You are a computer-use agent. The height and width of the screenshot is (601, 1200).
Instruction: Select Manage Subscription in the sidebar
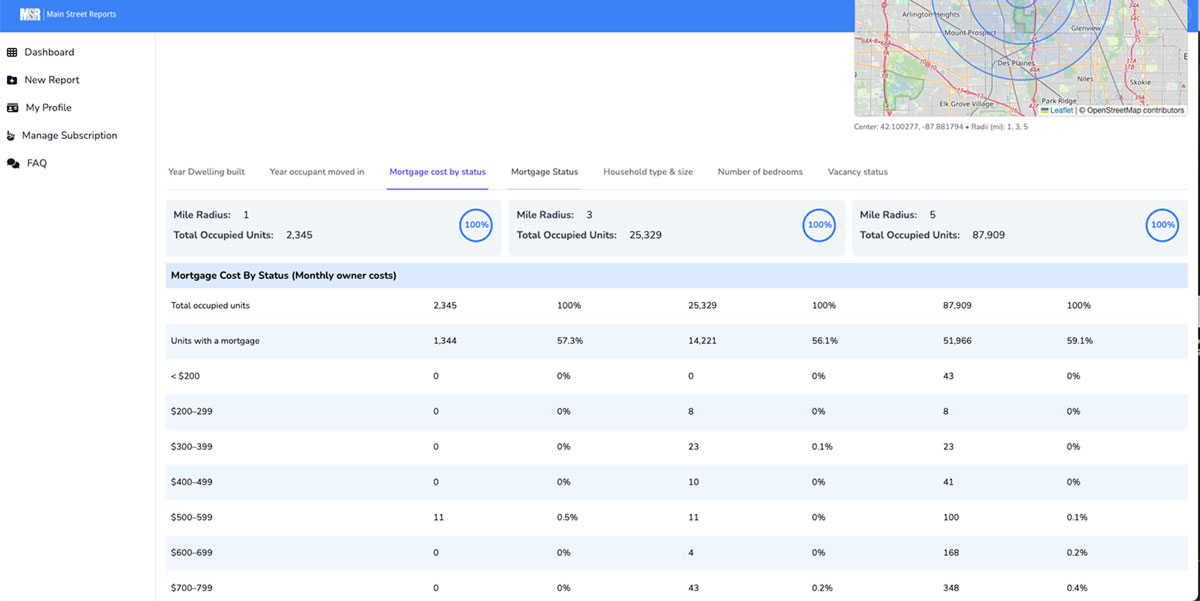[68, 135]
